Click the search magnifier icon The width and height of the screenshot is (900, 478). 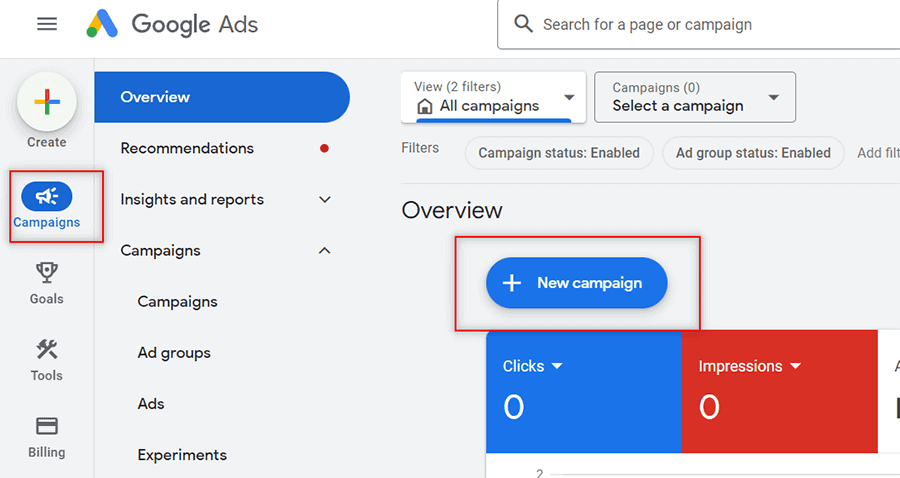click(523, 24)
